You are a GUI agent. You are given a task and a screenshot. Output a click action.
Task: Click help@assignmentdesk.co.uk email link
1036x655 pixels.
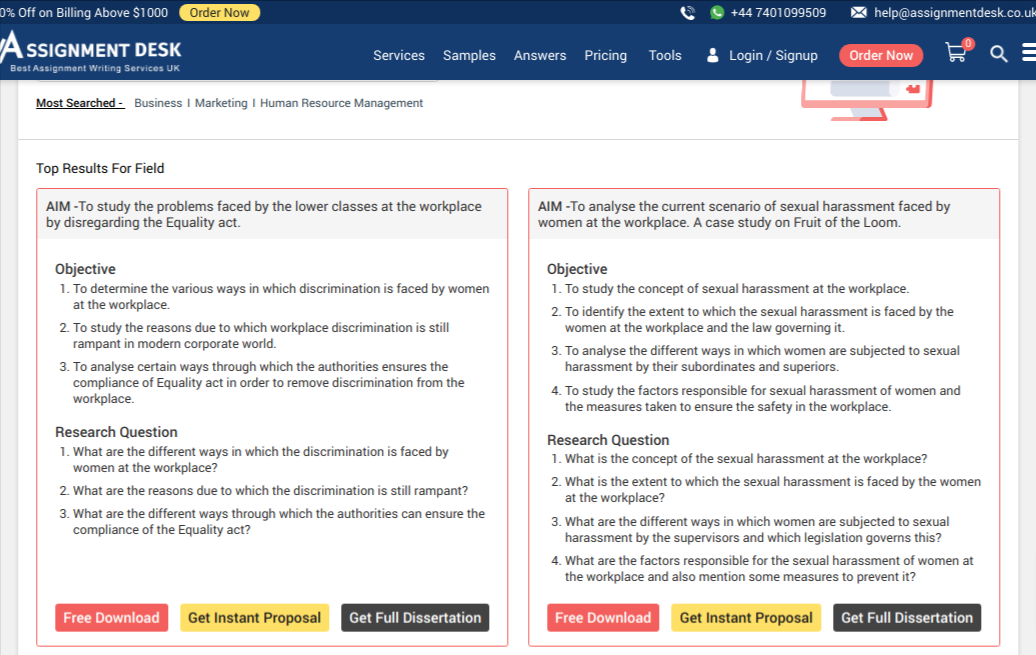pyautogui.click(x=954, y=13)
